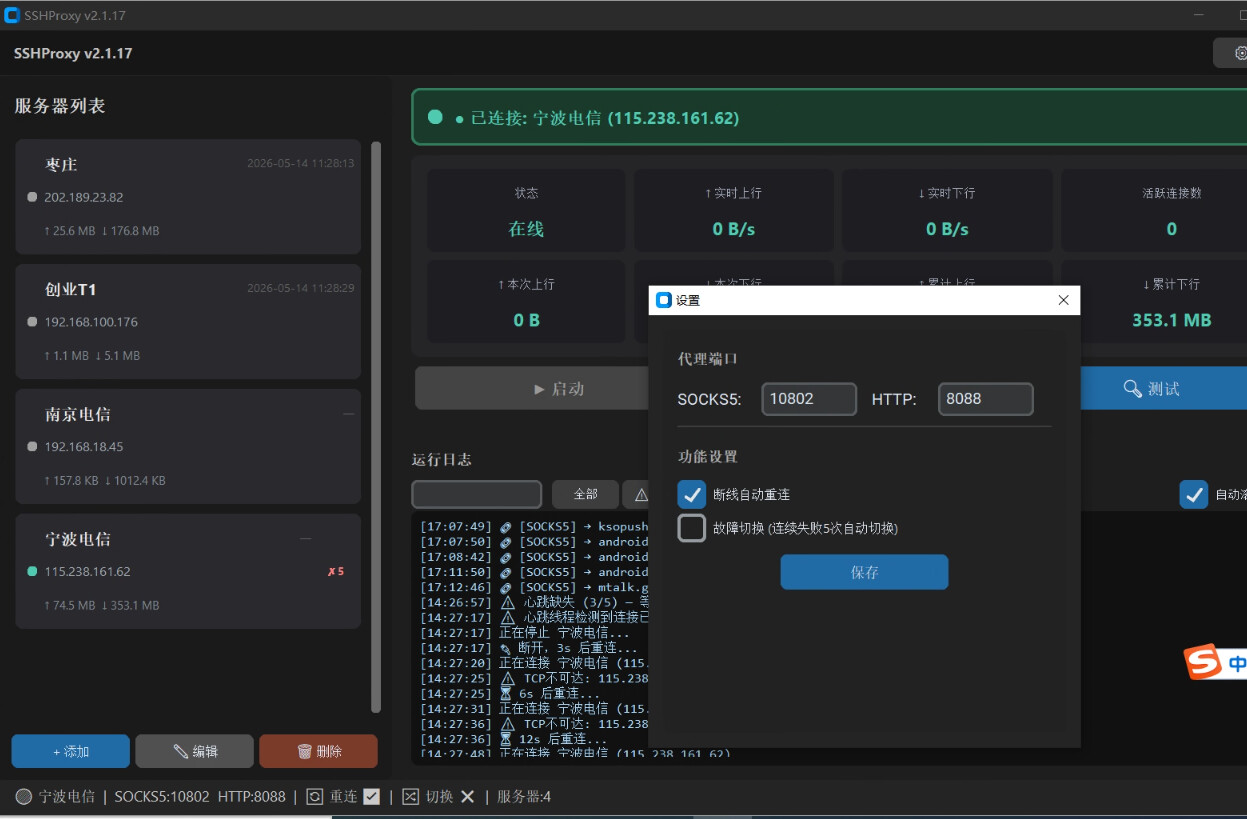Click the reconnect icon in status bar

point(314,797)
